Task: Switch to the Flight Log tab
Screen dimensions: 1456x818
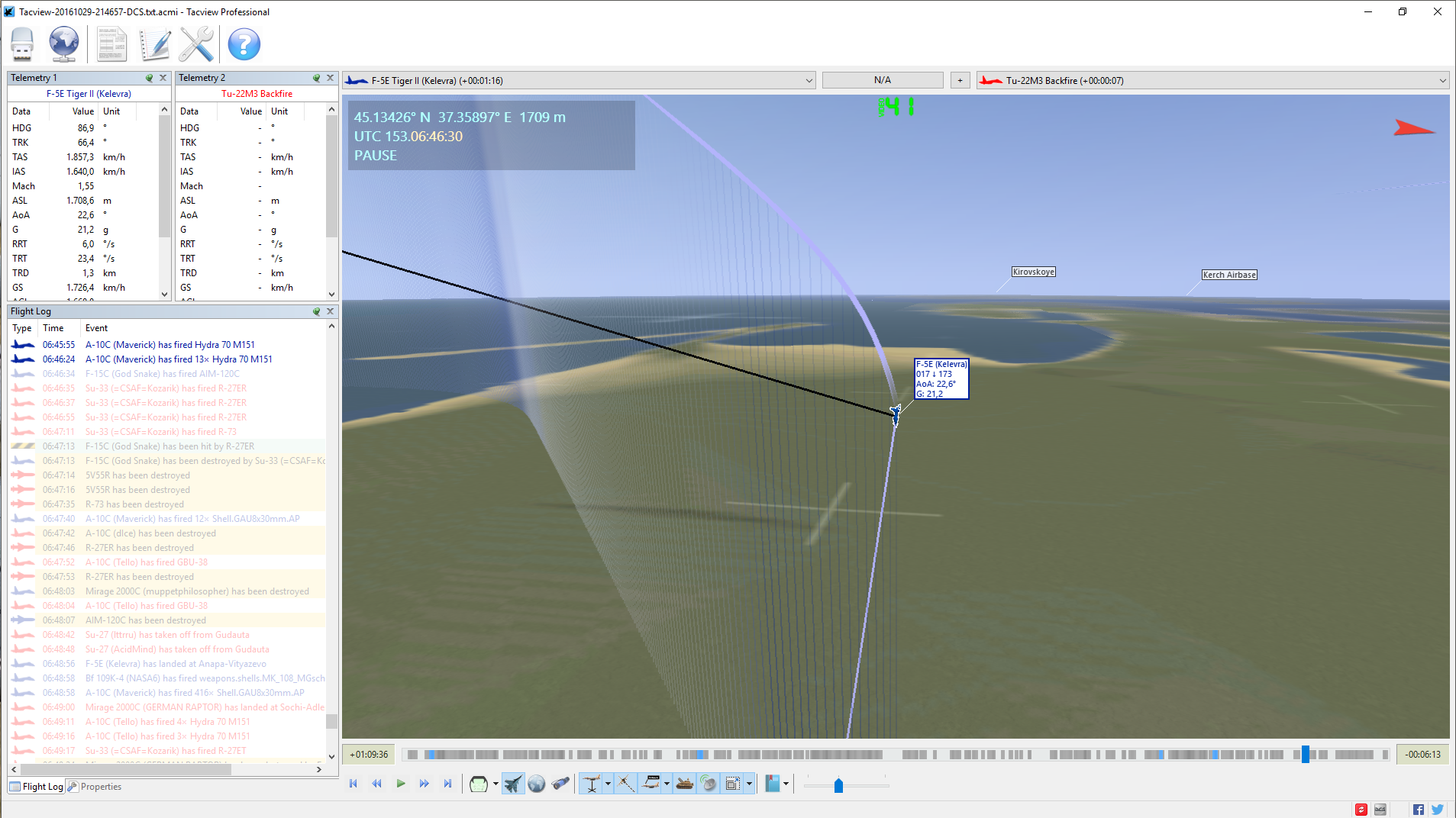Action: [x=36, y=787]
